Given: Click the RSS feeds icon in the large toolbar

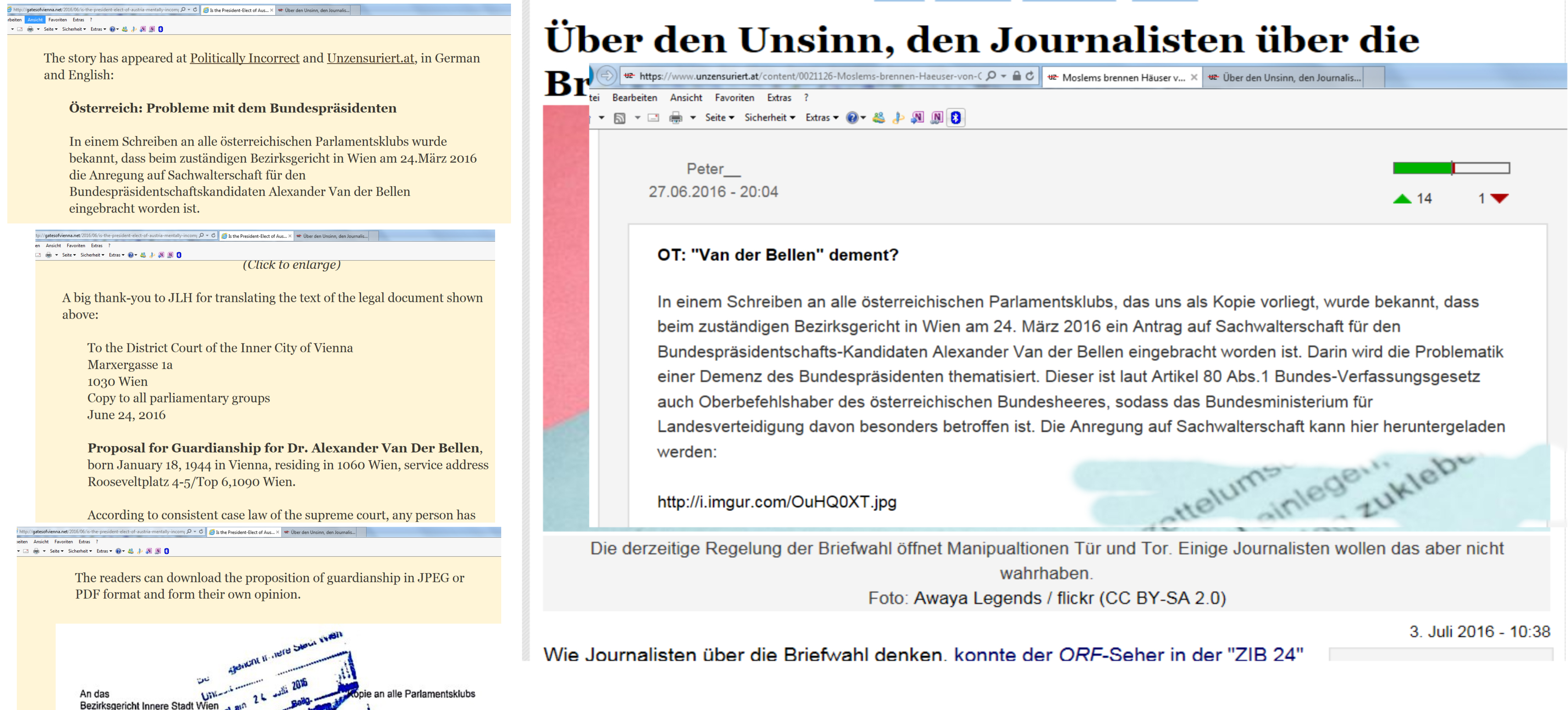Looking at the screenshot, I should pyautogui.click(x=620, y=118).
